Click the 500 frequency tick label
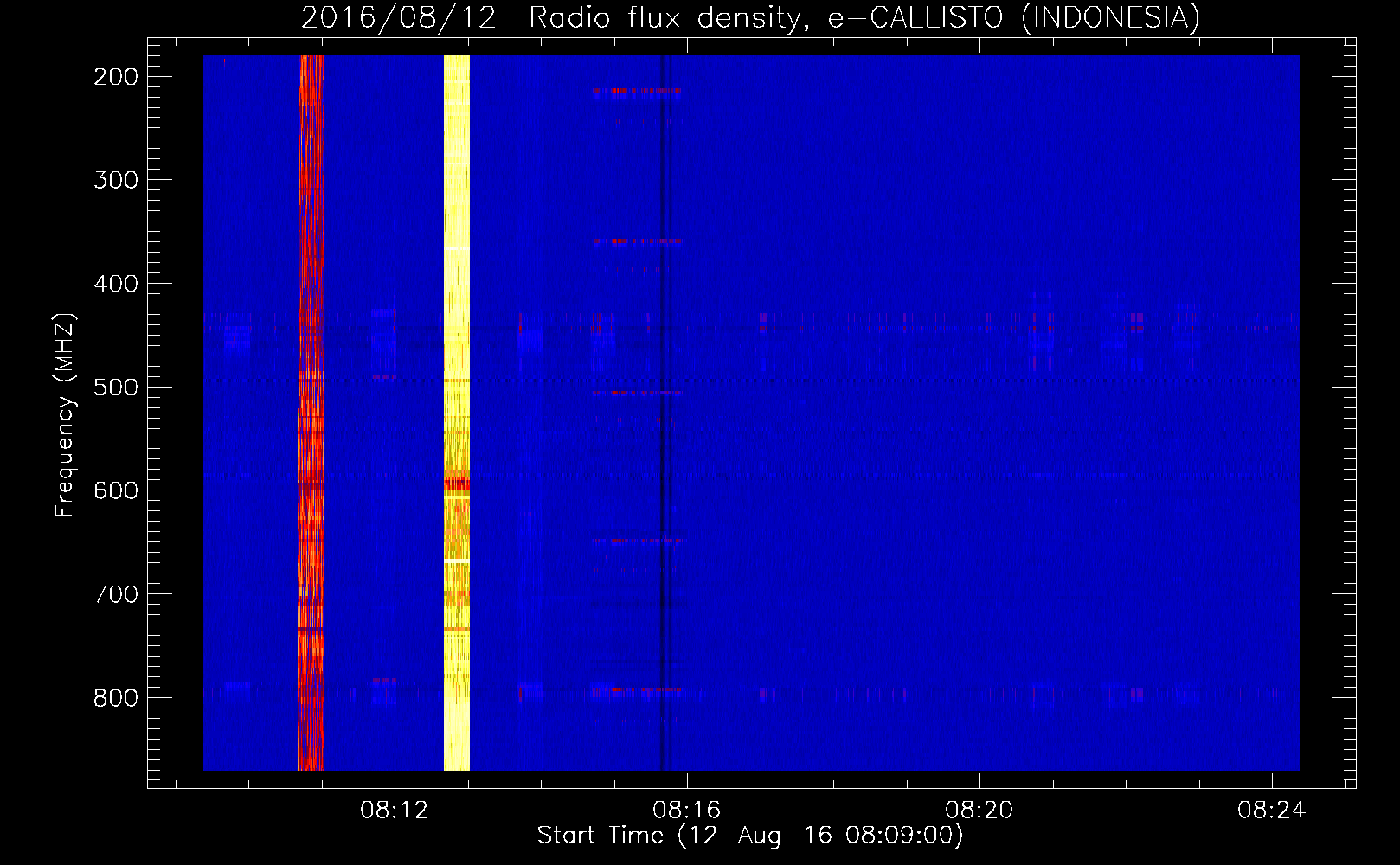This screenshot has height=865, width=1400. 115,387
